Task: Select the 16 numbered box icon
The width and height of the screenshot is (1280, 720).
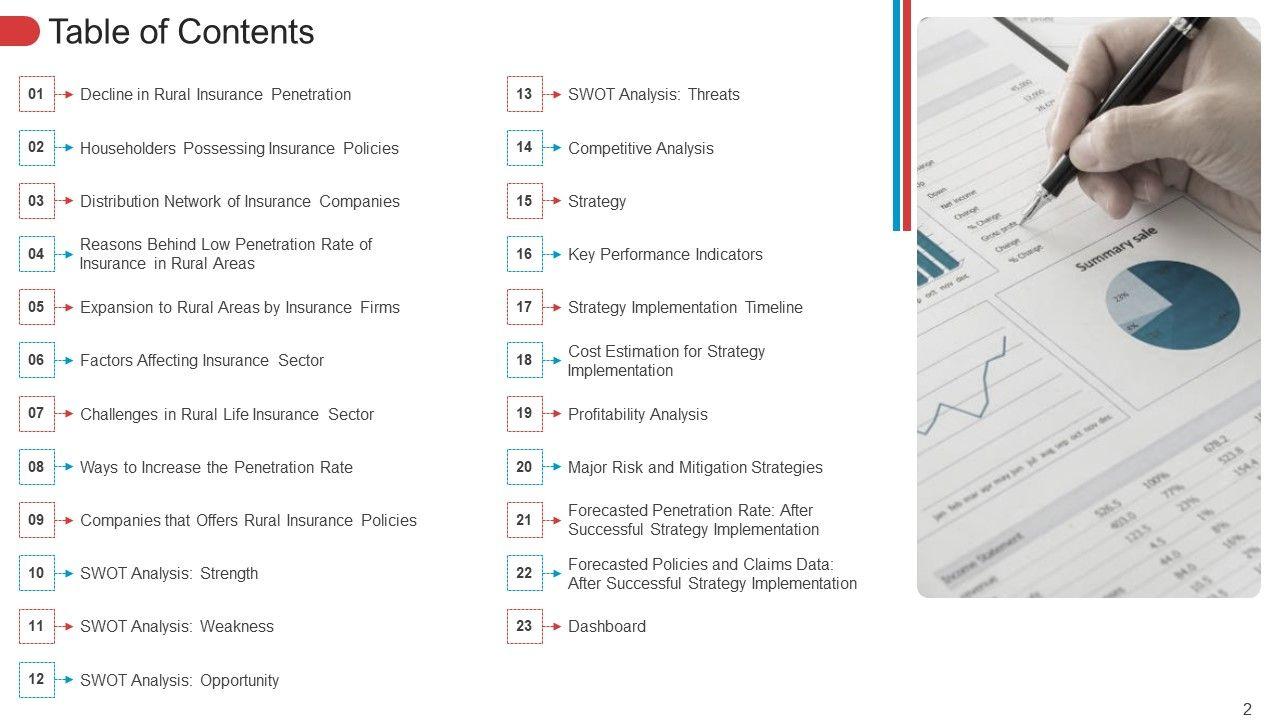Action: [x=524, y=254]
